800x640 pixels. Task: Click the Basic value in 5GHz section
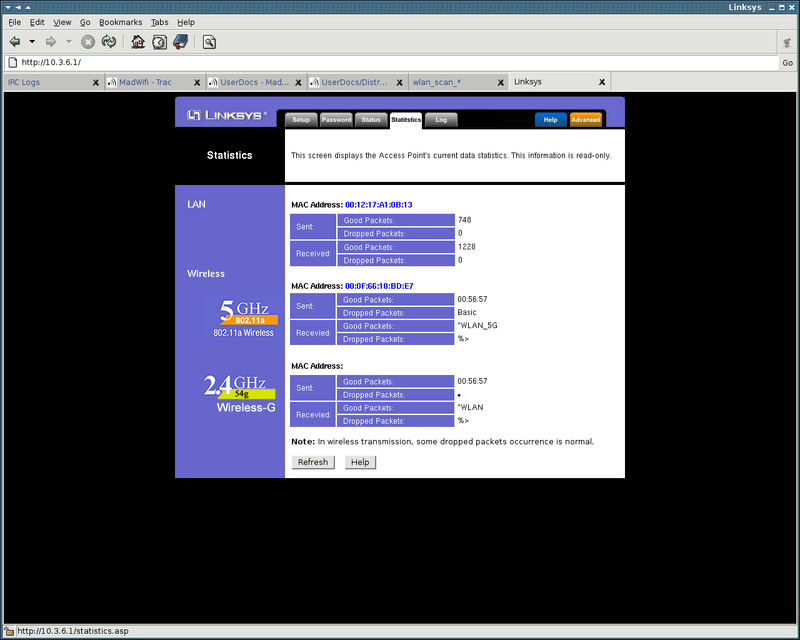[x=467, y=312]
